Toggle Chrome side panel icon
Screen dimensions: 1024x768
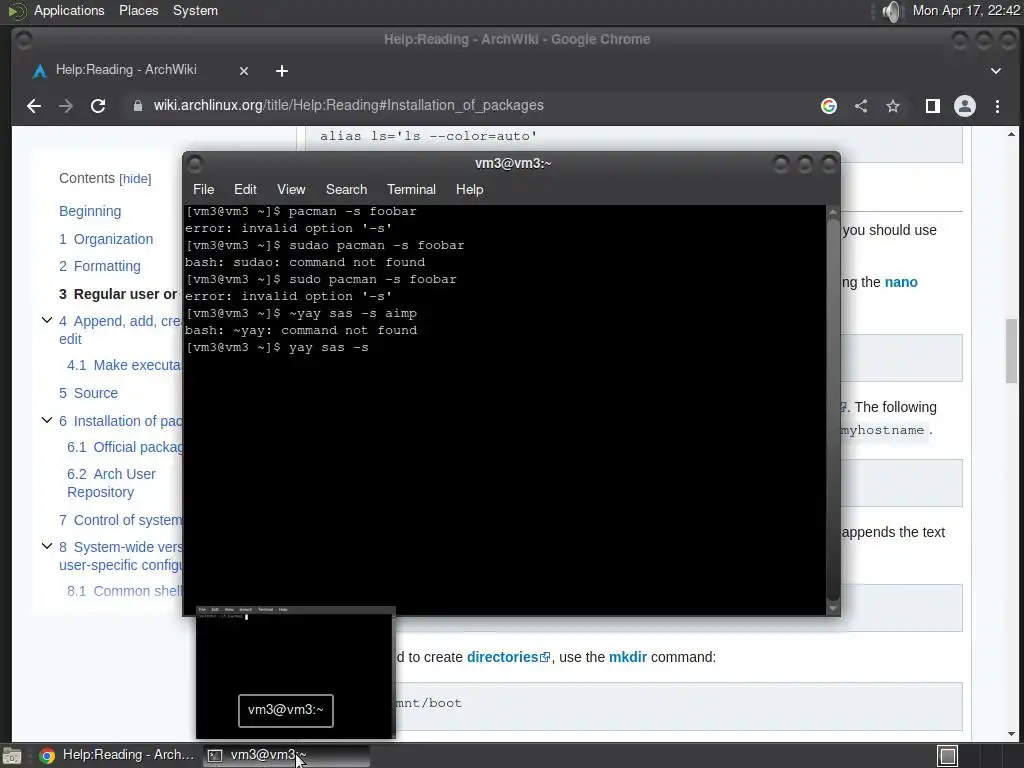[933, 106]
